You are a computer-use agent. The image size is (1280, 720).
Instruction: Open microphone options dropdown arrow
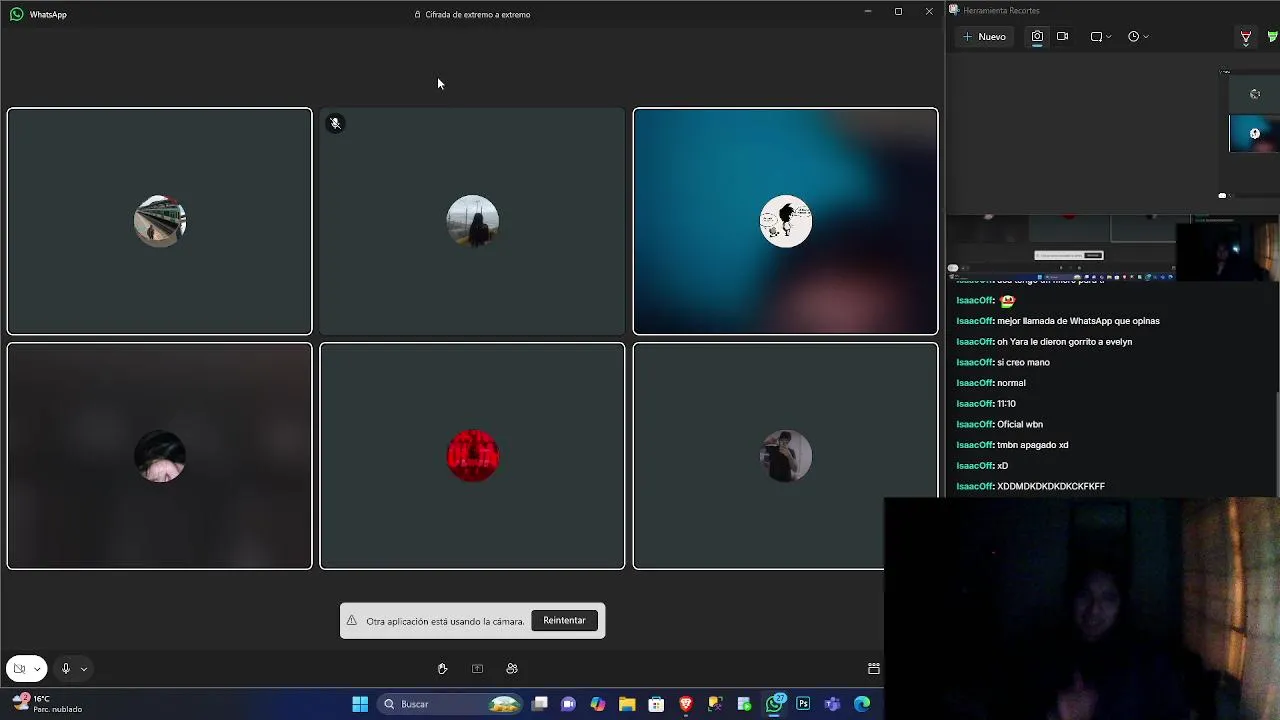pos(84,669)
